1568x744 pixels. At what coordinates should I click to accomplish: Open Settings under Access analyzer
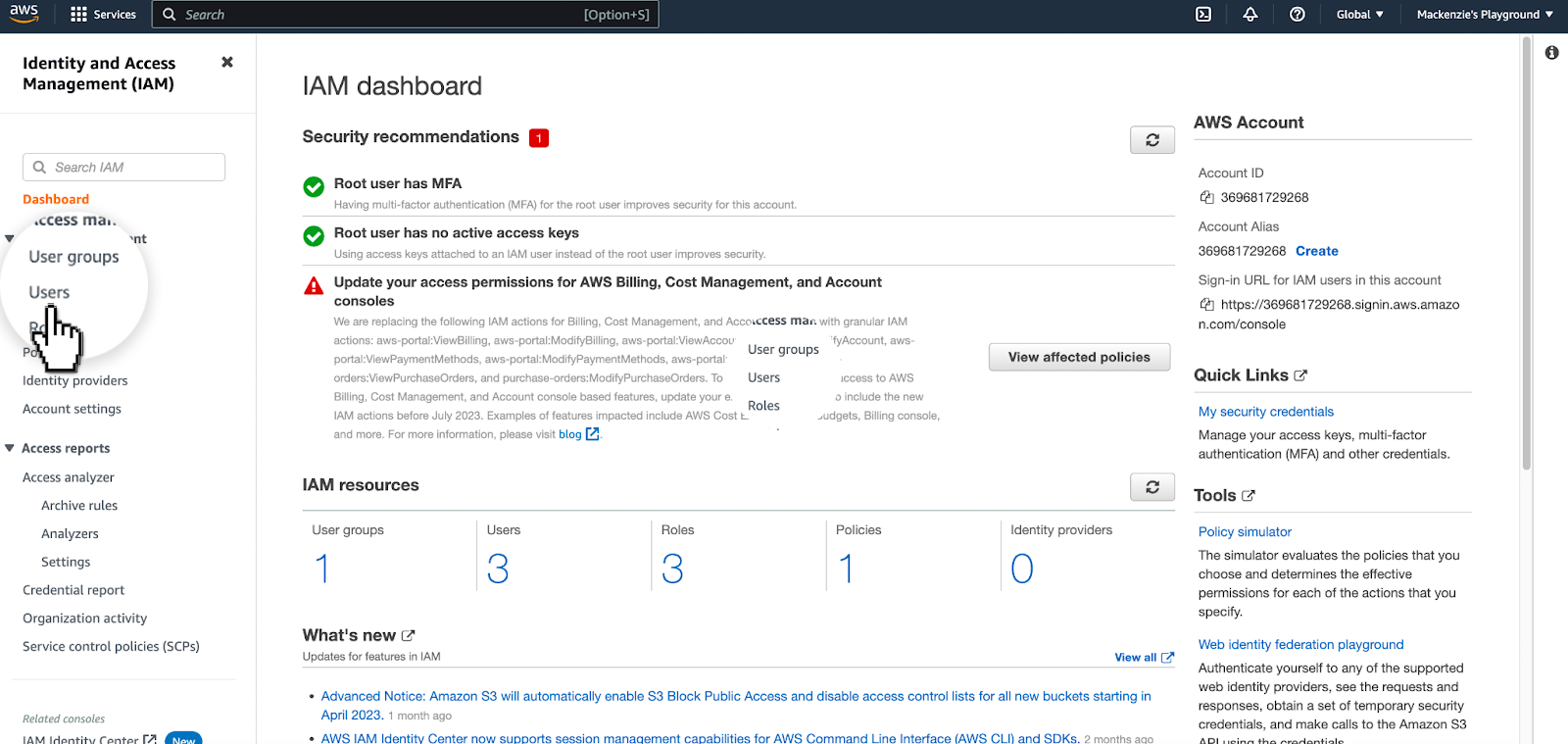coord(66,562)
